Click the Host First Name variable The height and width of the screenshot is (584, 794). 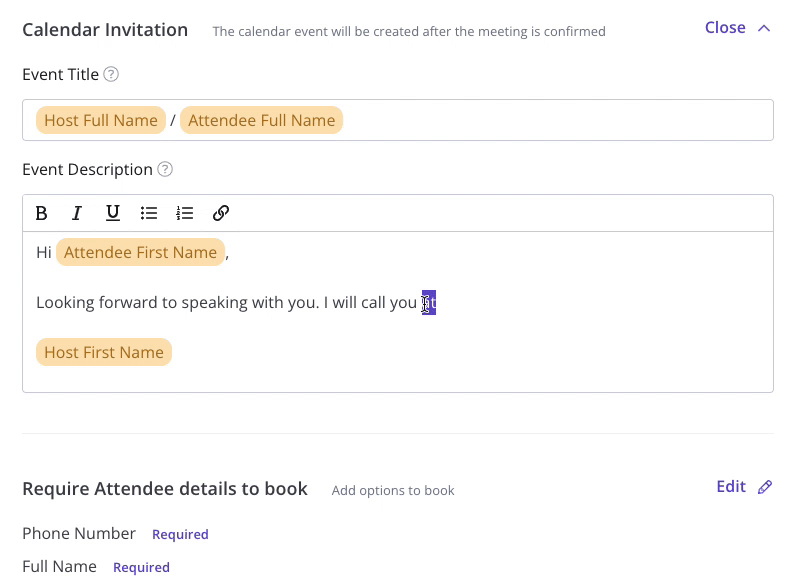click(104, 353)
